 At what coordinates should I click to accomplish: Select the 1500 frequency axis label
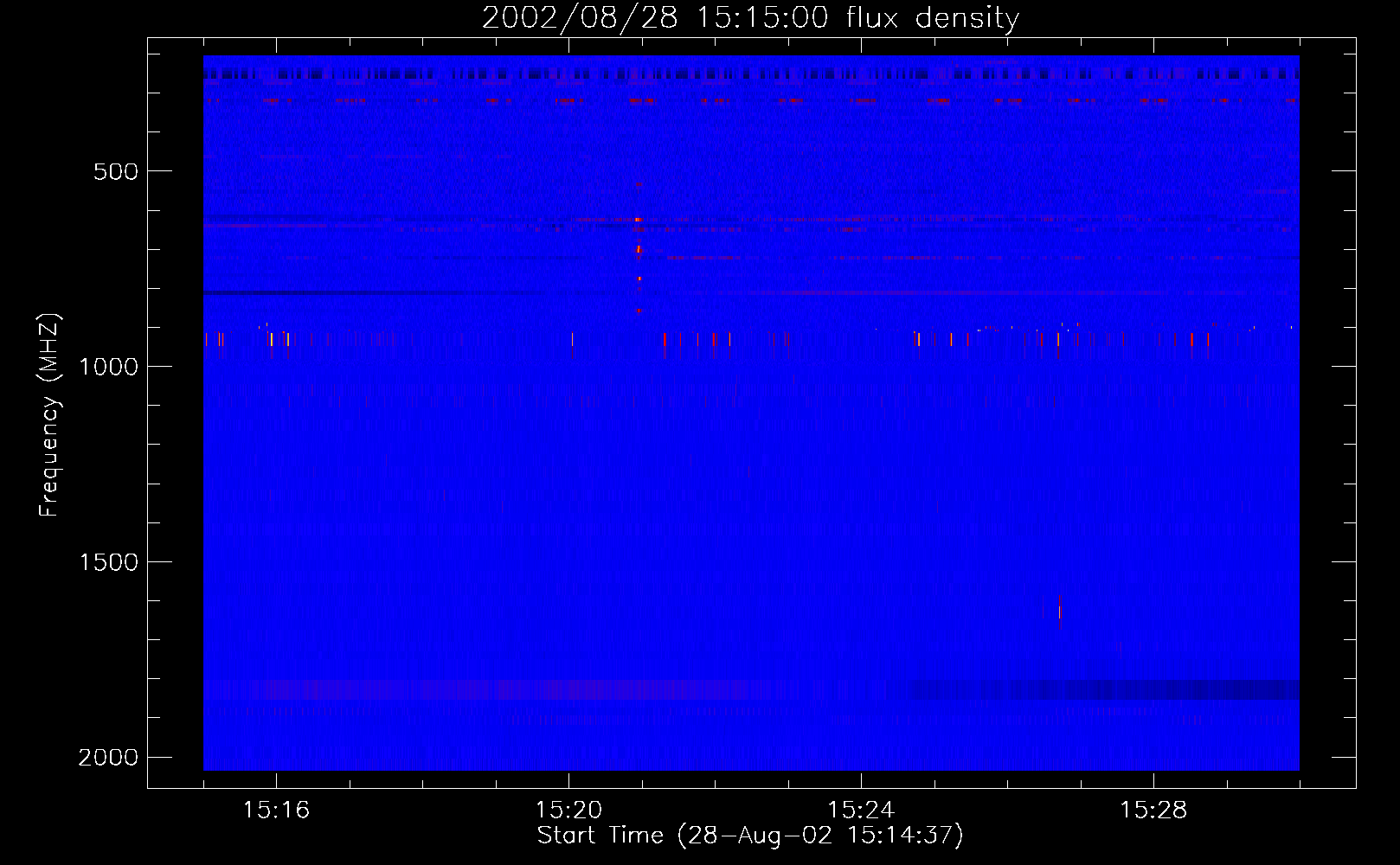click(x=108, y=562)
